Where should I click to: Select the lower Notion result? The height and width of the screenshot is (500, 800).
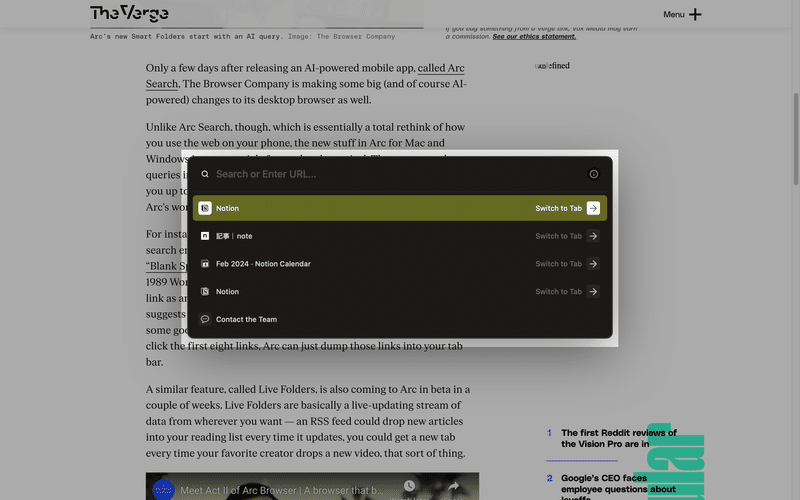click(x=399, y=291)
